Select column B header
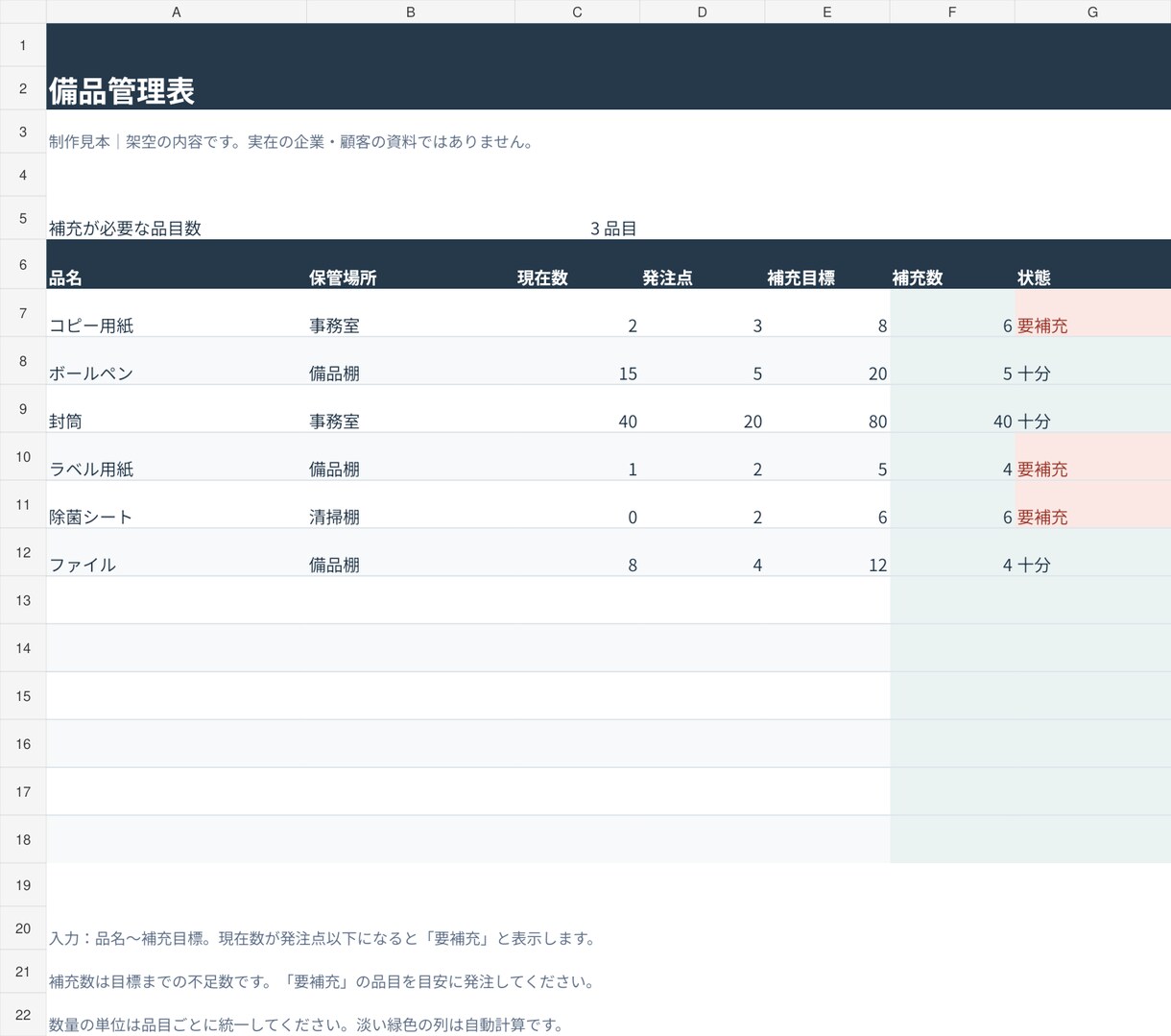This screenshot has height=1036, width=1171. click(x=411, y=12)
